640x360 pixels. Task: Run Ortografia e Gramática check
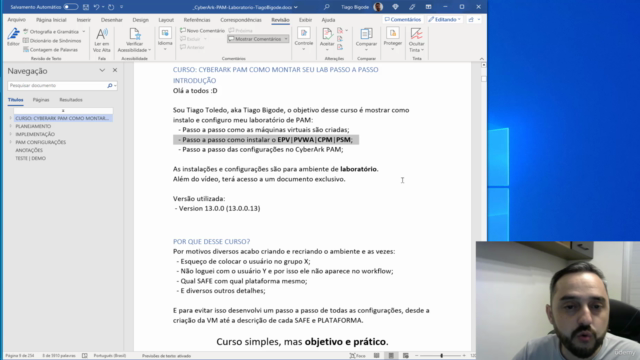coord(51,31)
